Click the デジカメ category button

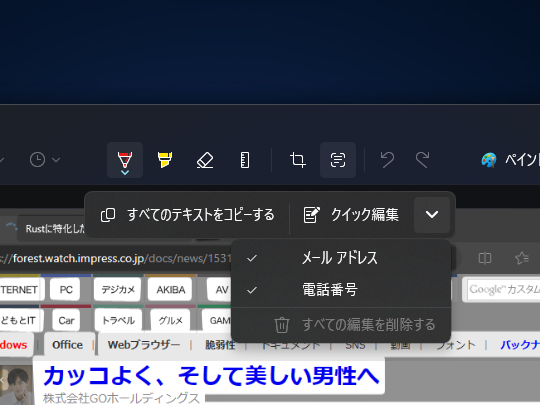point(118,290)
